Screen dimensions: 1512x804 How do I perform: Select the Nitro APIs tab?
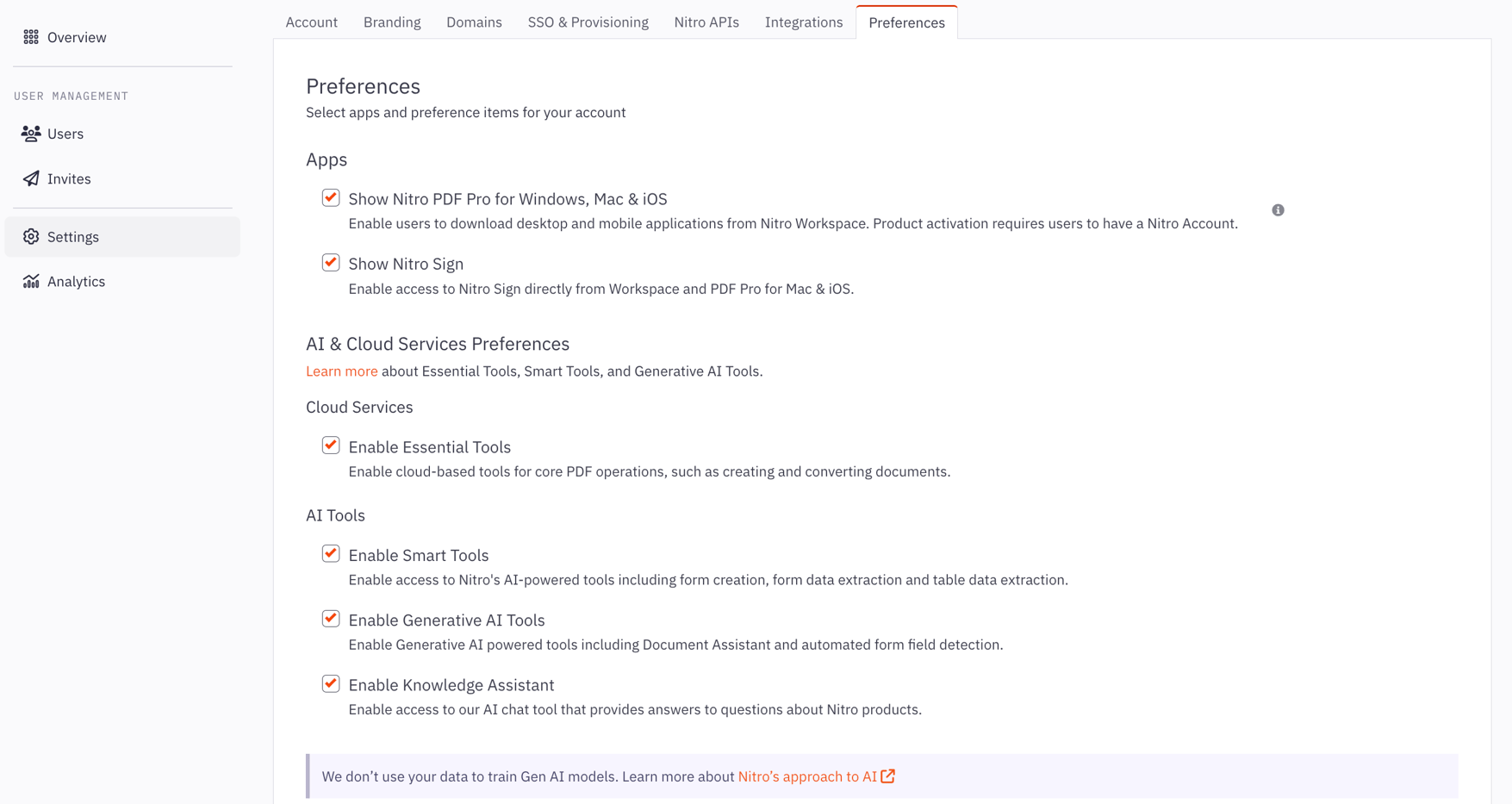706,22
